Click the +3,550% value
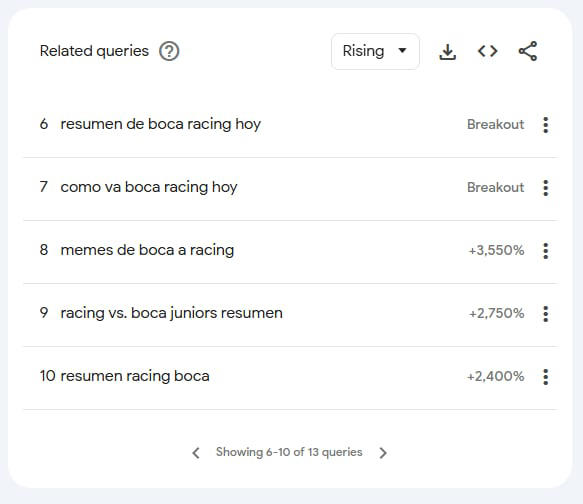This screenshot has height=504, width=583. 496,251
